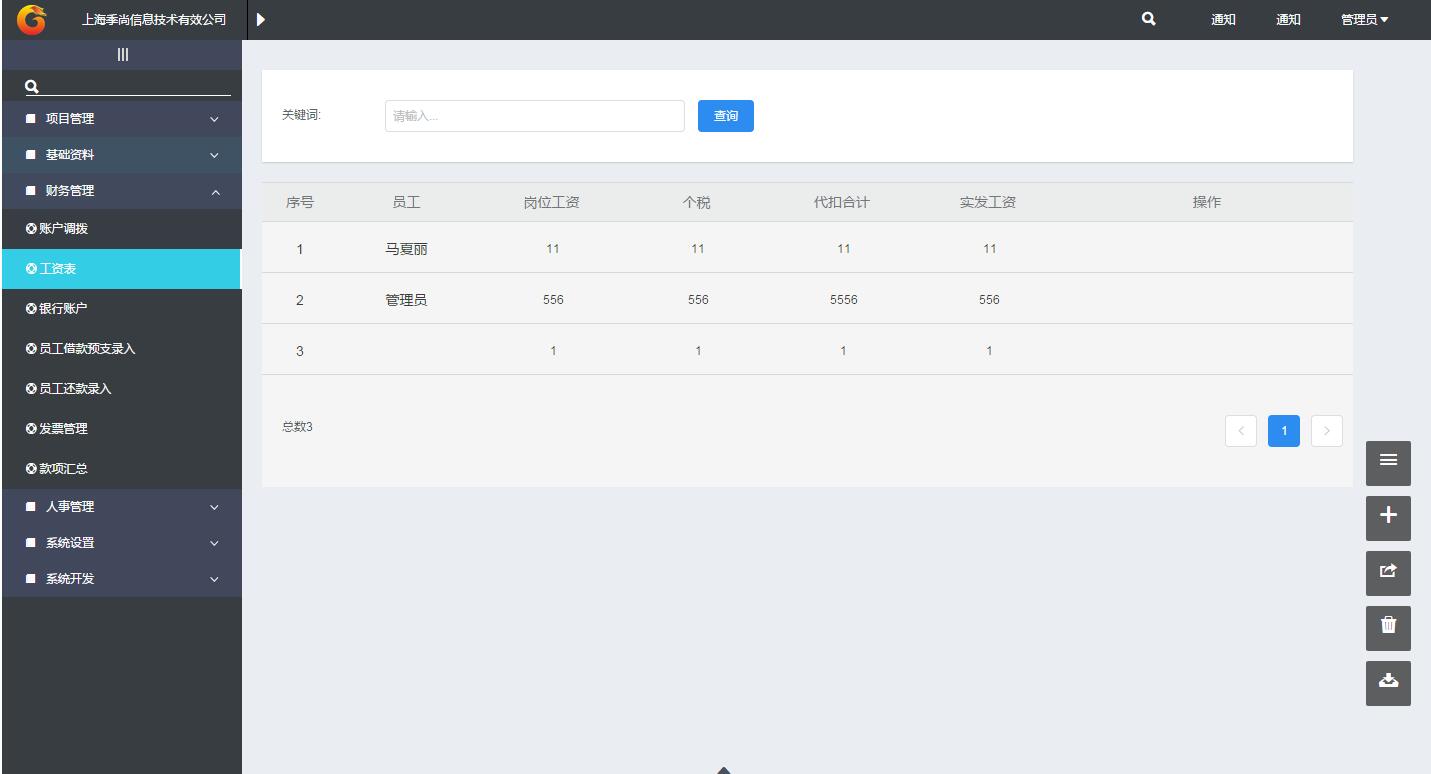
Task: Collapse 财务管理 with its up chevron
Action: (x=215, y=191)
